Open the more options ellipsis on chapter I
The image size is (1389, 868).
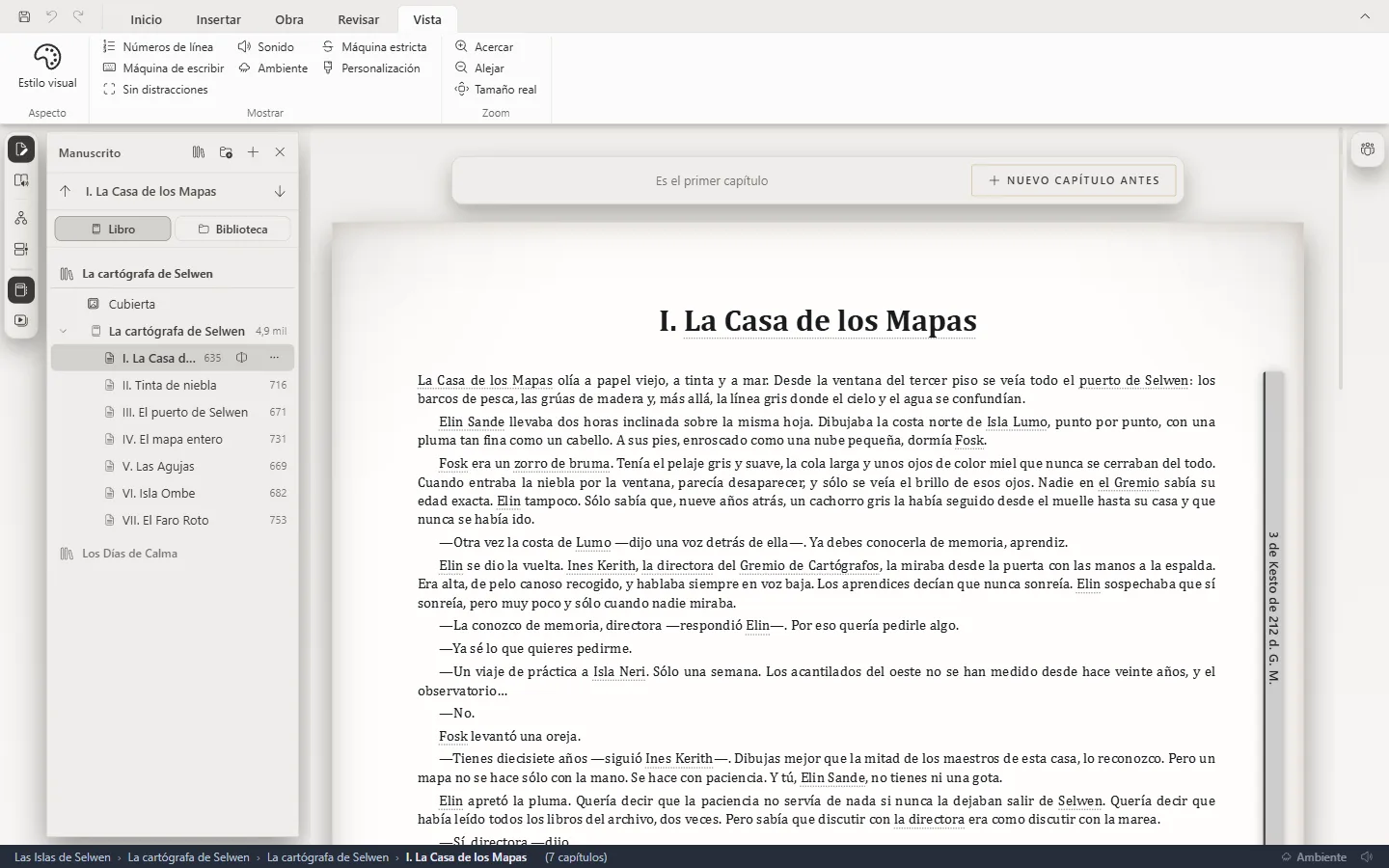click(274, 358)
